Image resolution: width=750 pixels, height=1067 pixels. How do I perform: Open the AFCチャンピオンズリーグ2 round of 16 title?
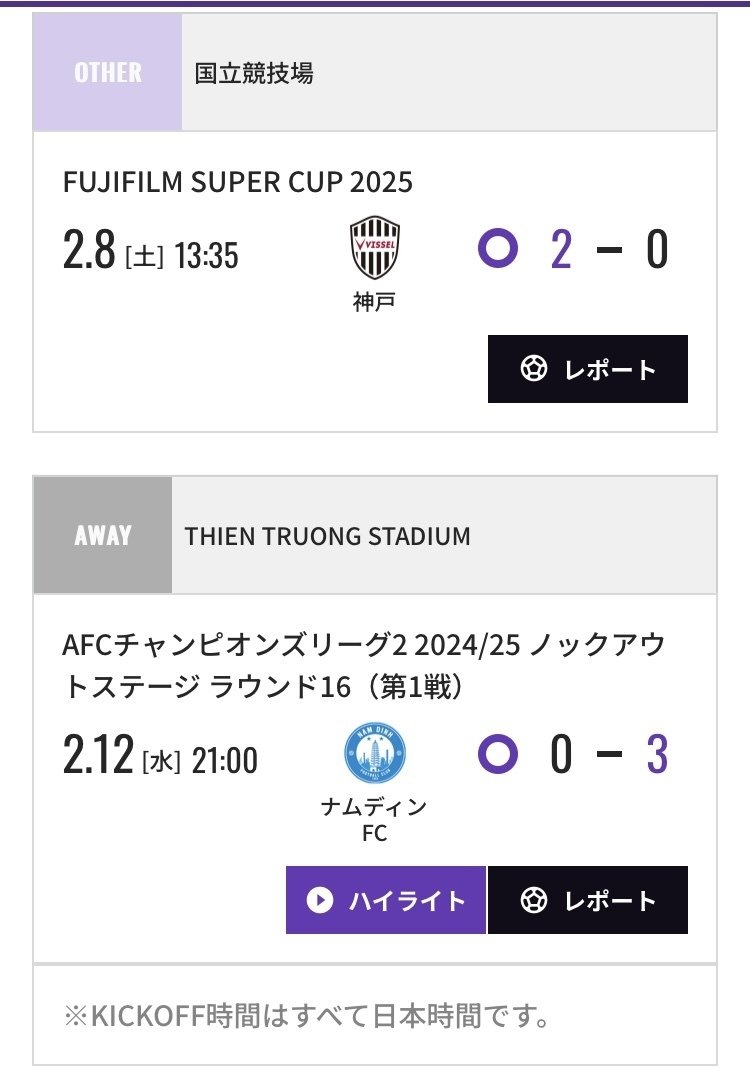point(362,666)
